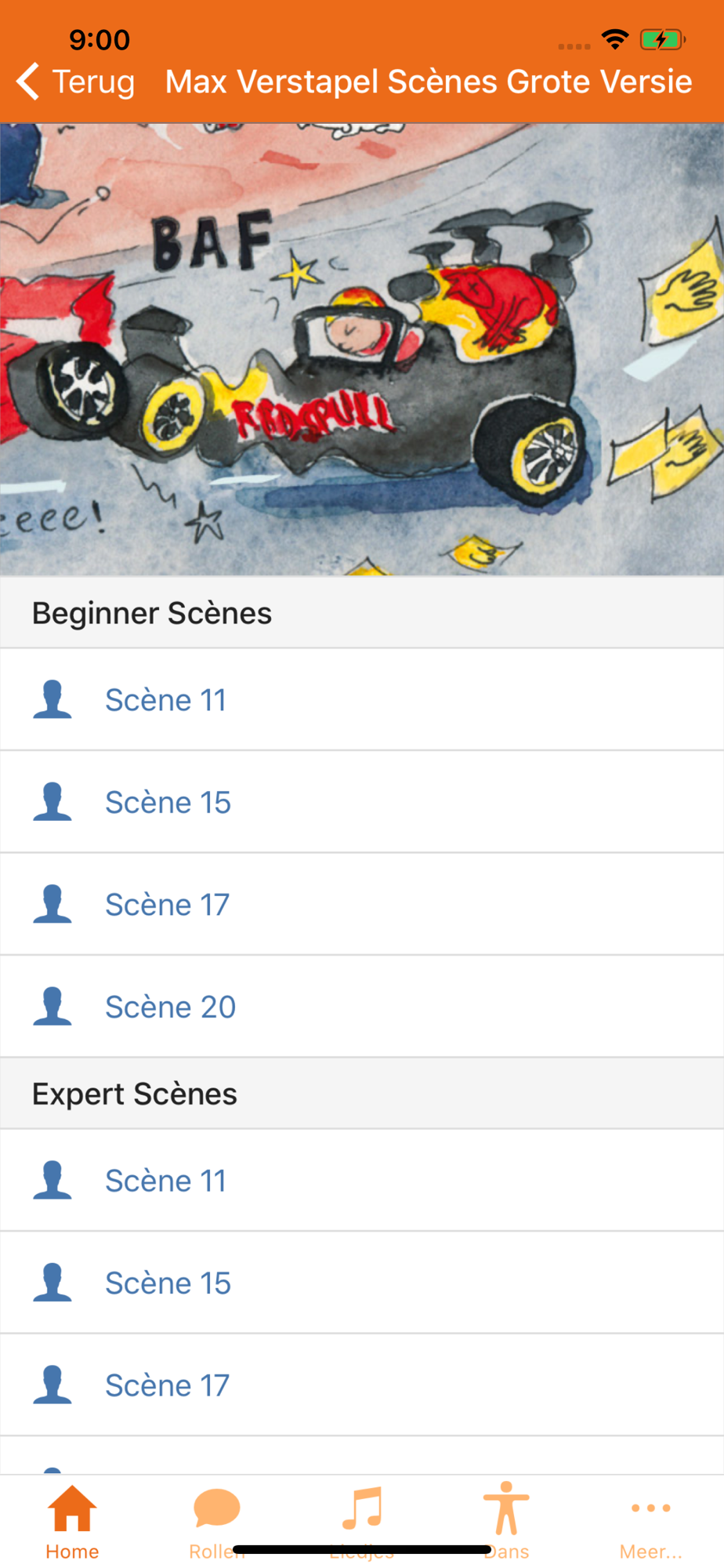The width and height of the screenshot is (724, 1568).
Task: Go back via the Terug label
Action: click(x=93, y=82)
